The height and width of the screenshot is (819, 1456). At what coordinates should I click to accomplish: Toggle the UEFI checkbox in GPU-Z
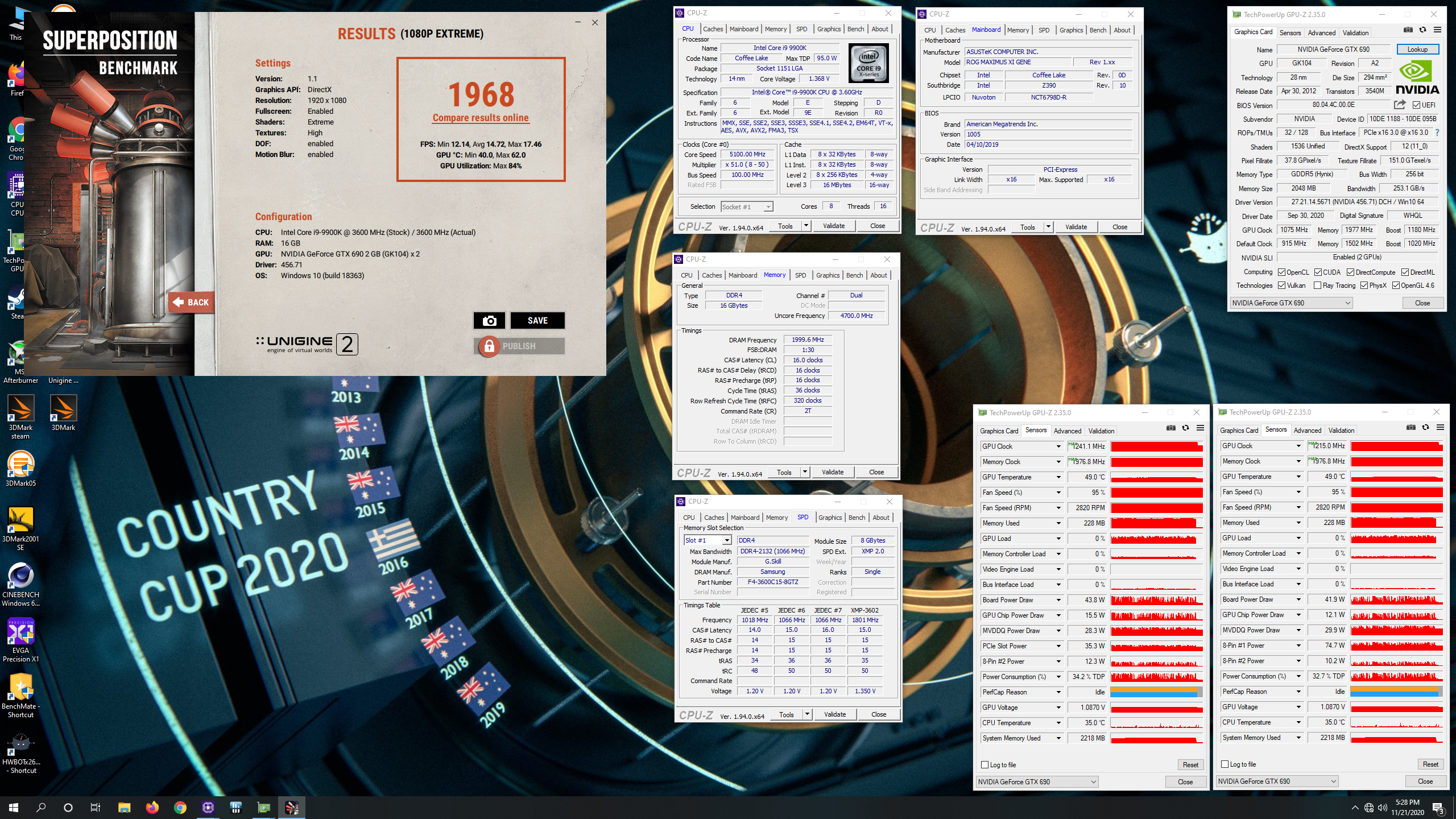coord(1416,105)
